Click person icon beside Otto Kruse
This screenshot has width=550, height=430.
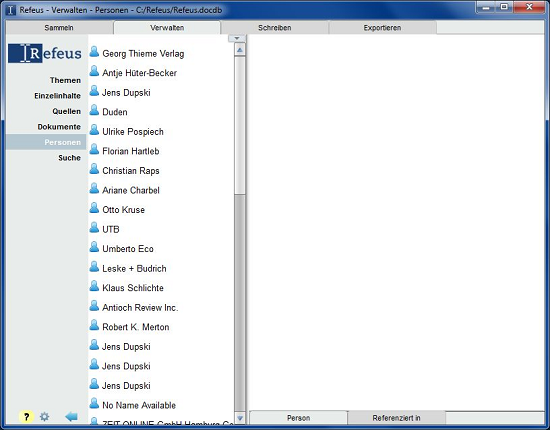[x=94, y=208]
